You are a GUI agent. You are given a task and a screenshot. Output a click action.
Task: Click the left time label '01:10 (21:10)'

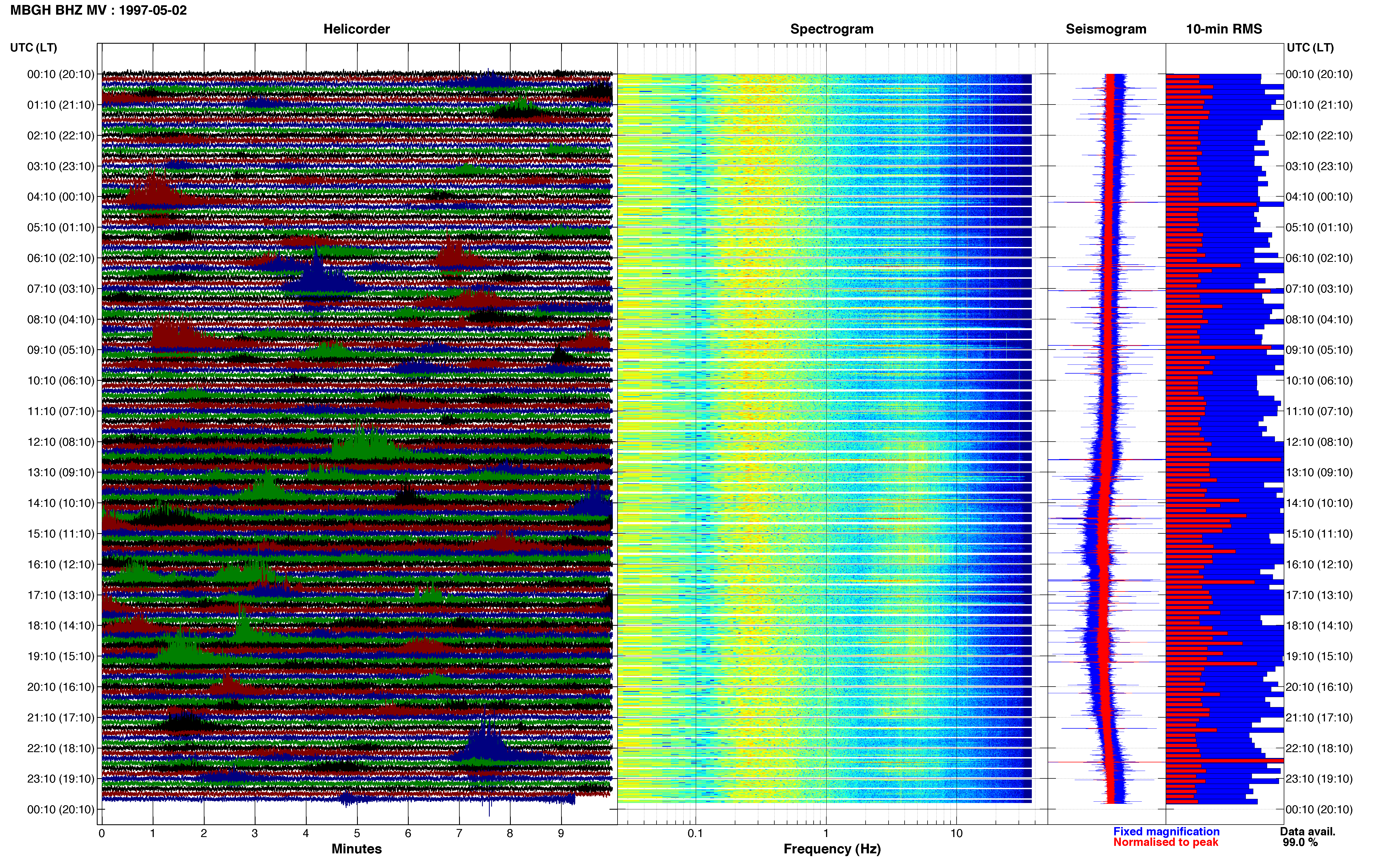point(61,105)
